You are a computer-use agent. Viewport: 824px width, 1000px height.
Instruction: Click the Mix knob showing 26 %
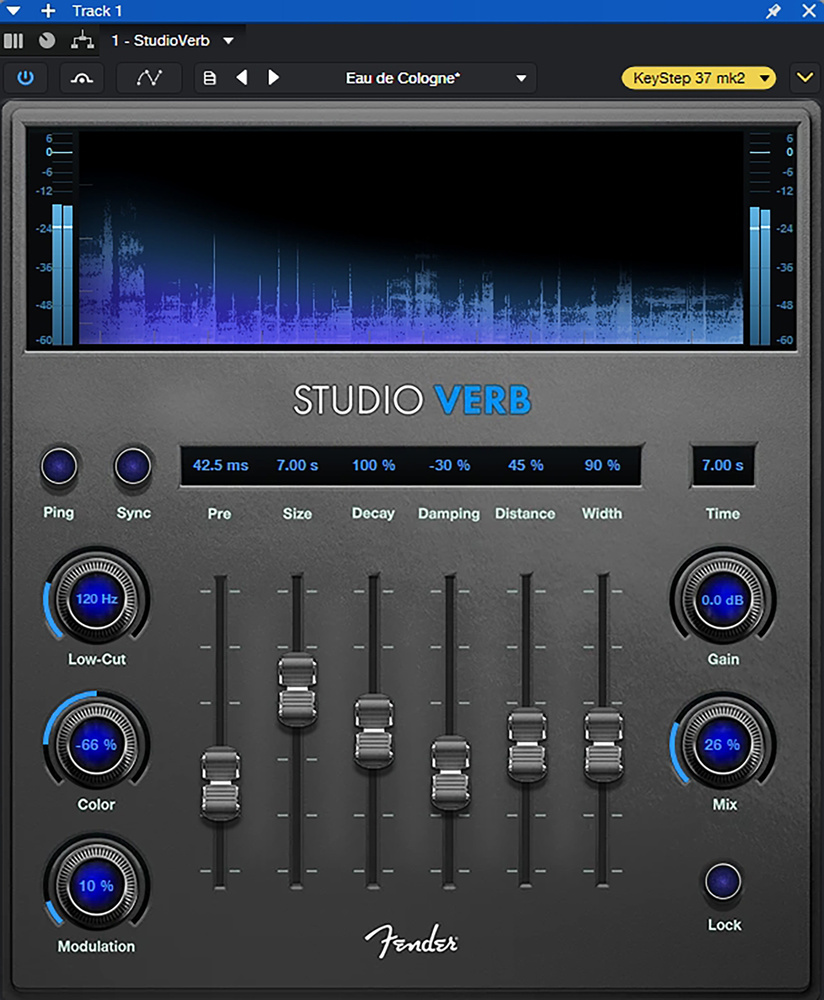(x=721, y=745)
